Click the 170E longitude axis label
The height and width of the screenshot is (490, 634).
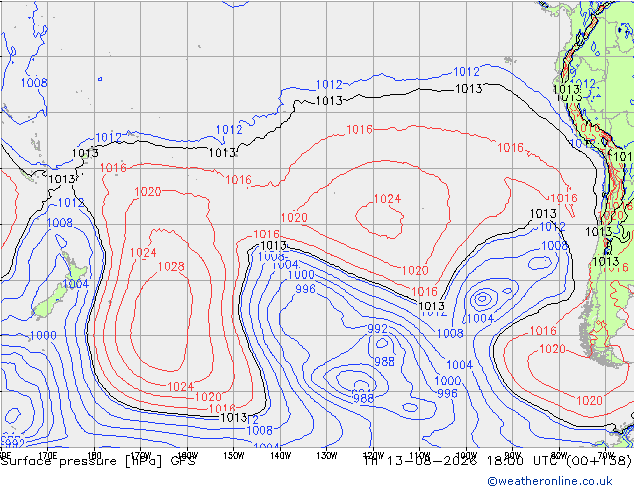[48, 456]
